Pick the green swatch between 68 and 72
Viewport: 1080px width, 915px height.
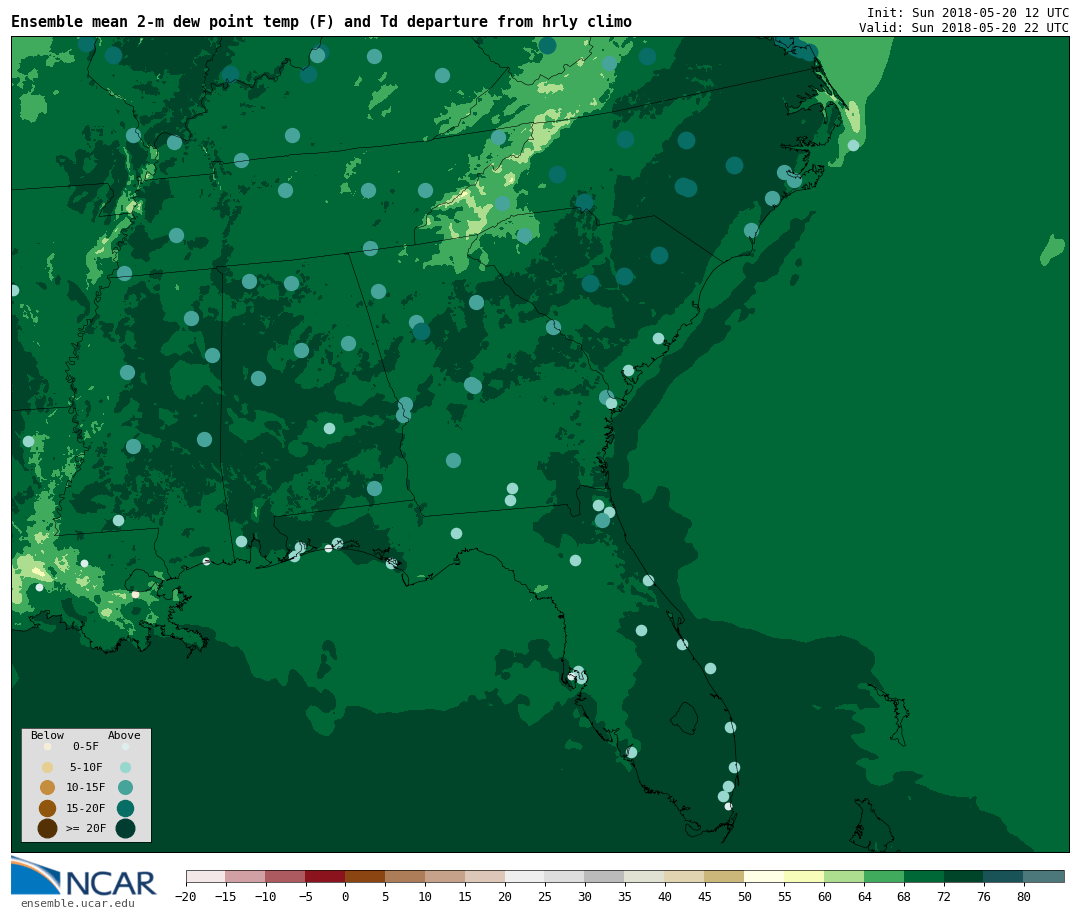pos(924,876)
